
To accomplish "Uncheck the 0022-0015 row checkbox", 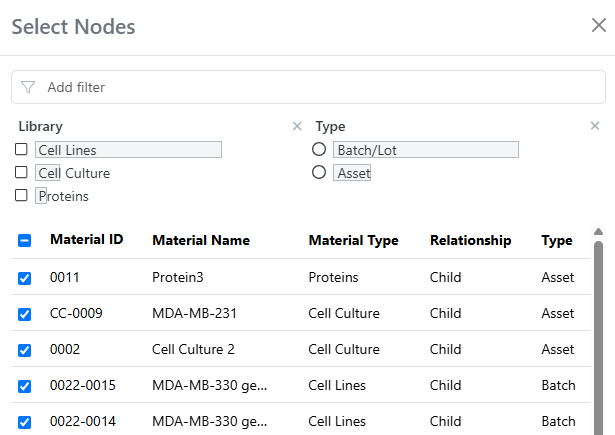I will click(x=24, y=386).
